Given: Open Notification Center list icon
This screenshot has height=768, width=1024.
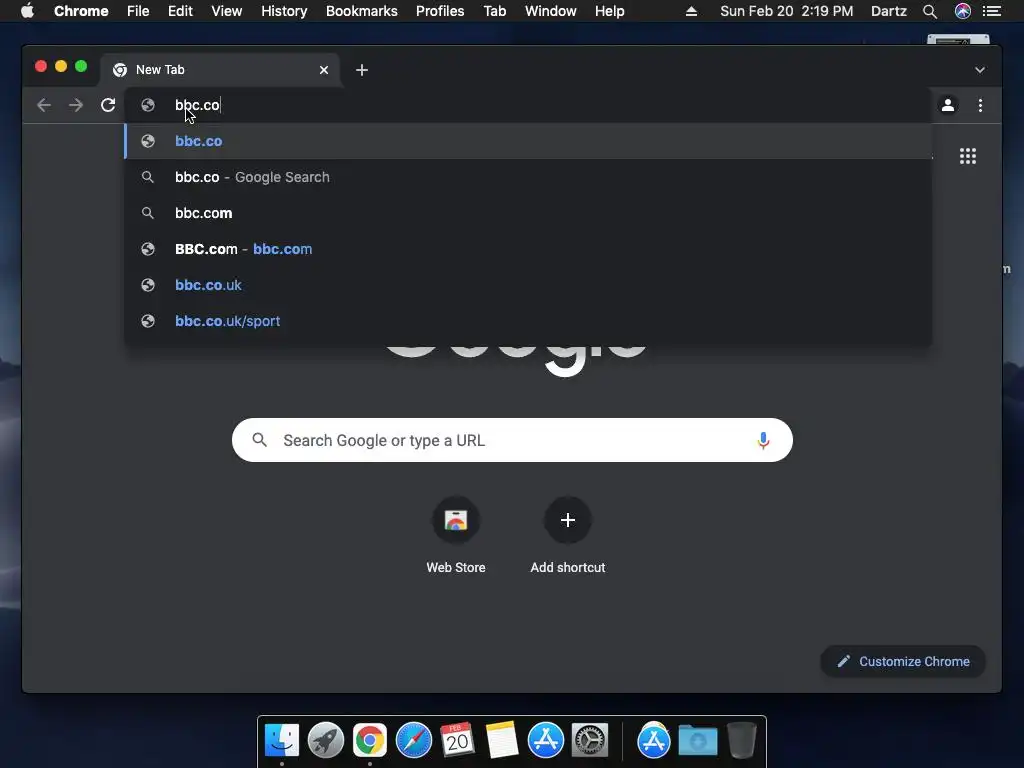Looking at the screenshot, I should pyautogui.click(x=992, y=11).
